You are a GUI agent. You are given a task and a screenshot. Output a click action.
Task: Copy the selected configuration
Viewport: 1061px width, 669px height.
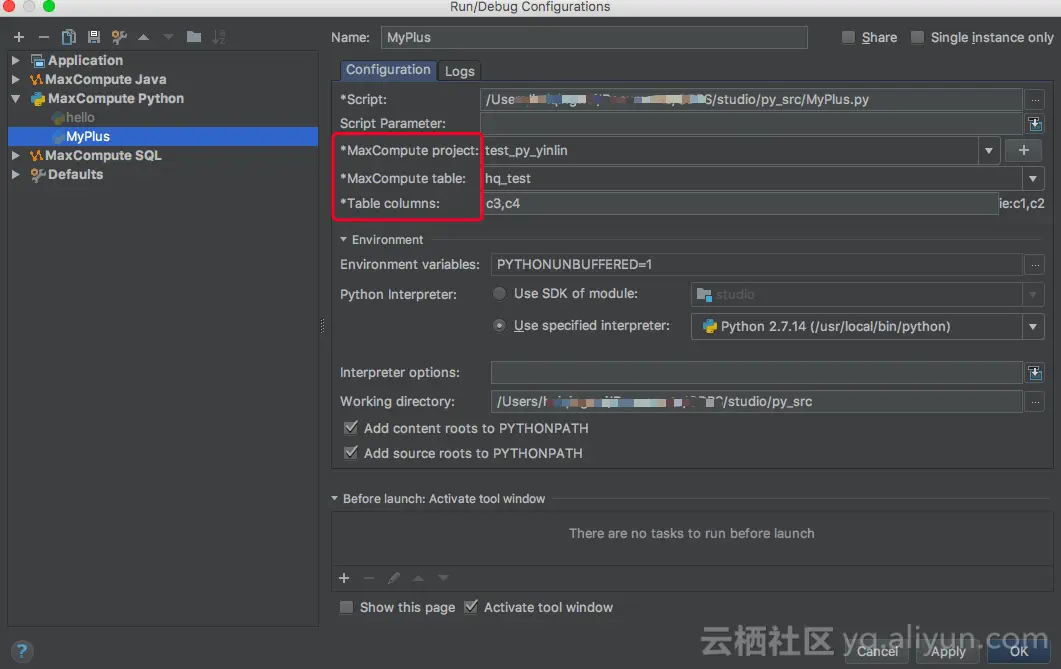(68, 37)
